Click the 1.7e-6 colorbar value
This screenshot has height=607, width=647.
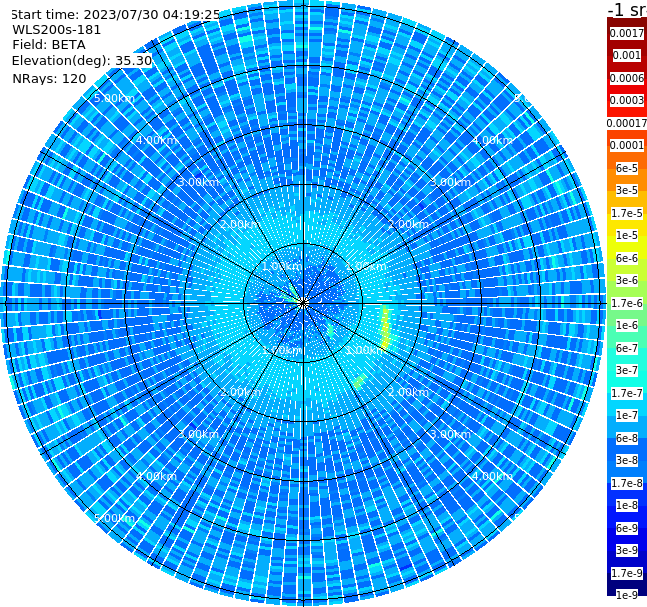pos(627,303)
